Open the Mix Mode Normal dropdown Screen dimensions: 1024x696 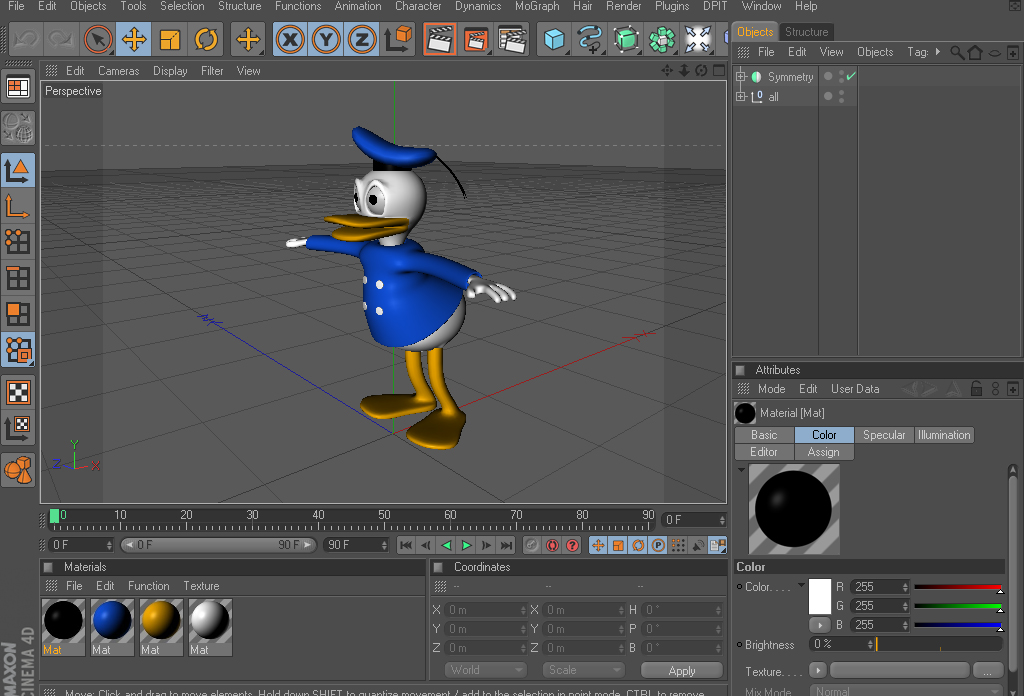click(x=906, y=691)
